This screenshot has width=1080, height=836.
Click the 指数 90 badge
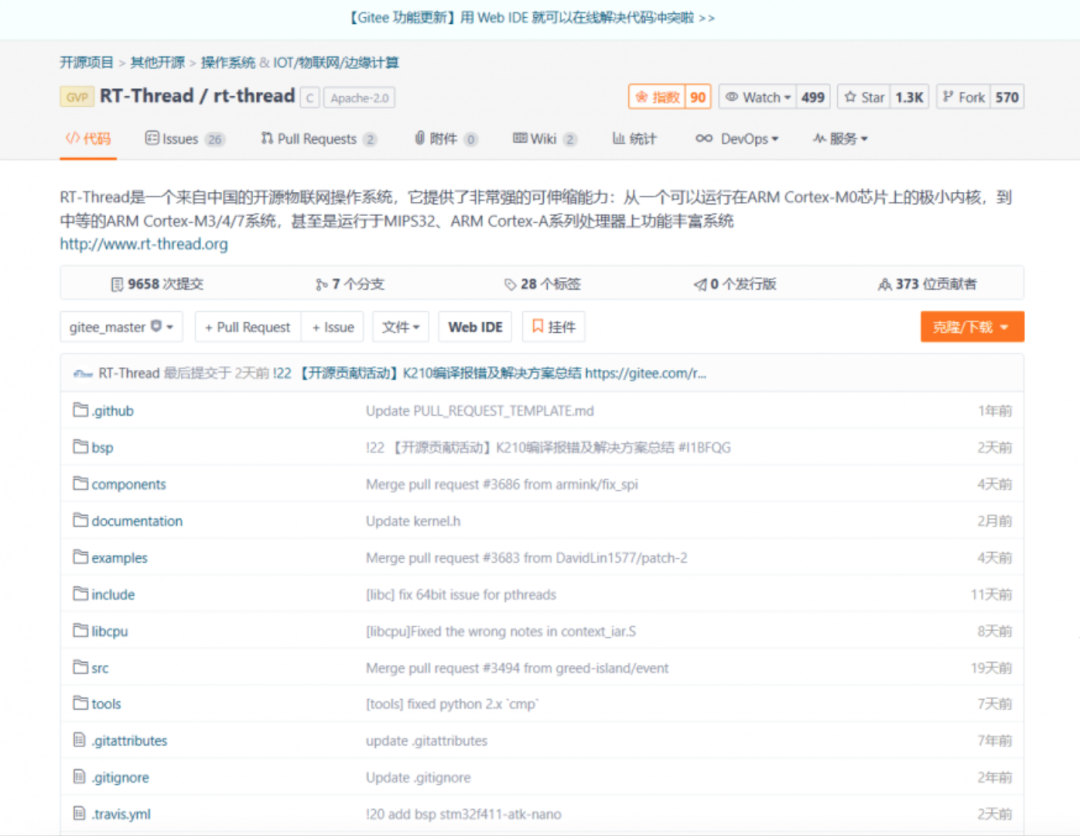coord(669,98)
